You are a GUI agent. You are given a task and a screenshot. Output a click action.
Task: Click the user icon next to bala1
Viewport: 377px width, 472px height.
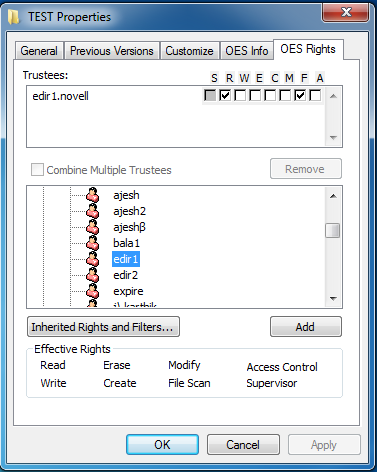(92, 243)
